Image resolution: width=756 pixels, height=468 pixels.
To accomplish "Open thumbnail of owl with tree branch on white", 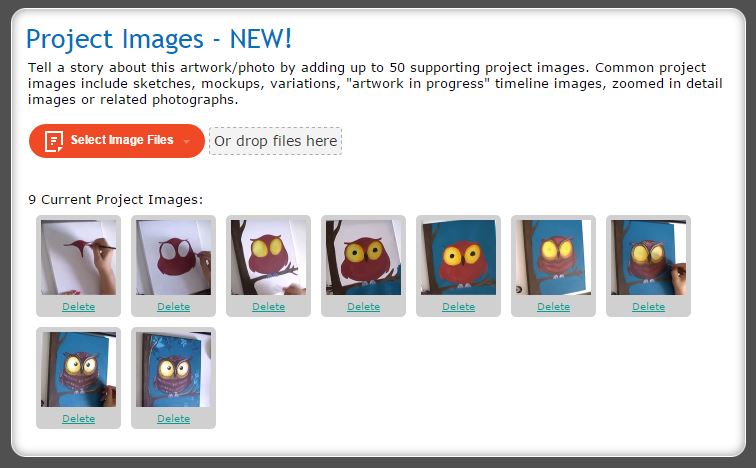I will click(269, 257).
